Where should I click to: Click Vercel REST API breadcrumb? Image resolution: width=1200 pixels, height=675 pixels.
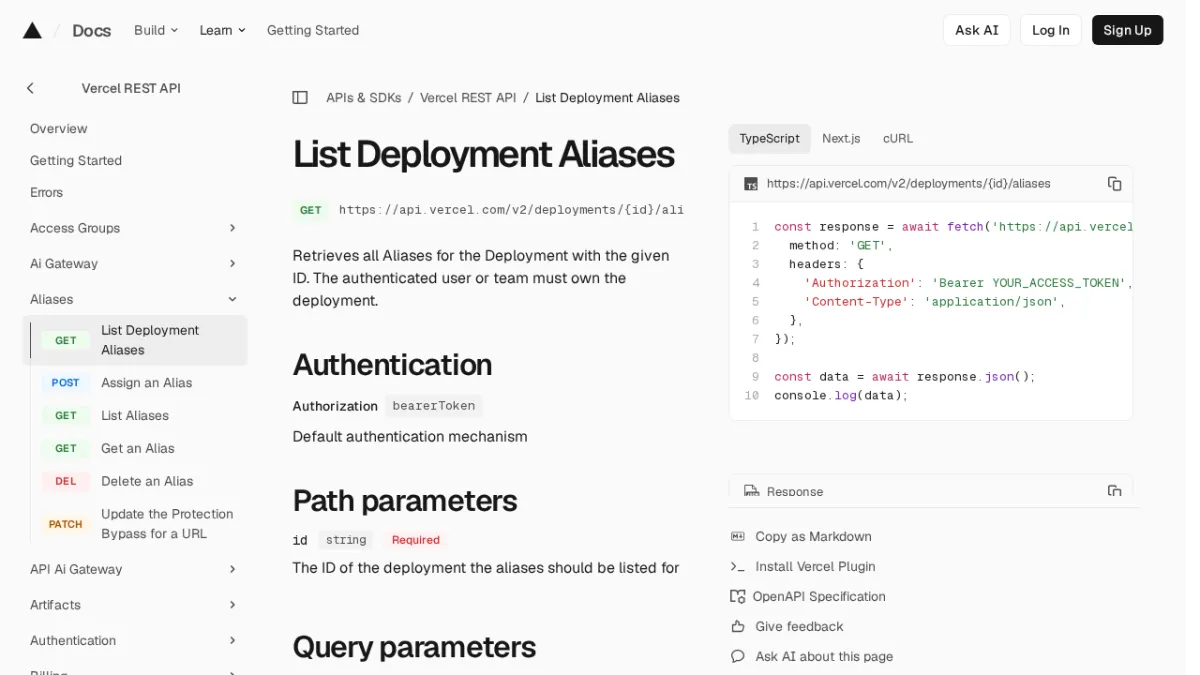(x=468, y=98)
